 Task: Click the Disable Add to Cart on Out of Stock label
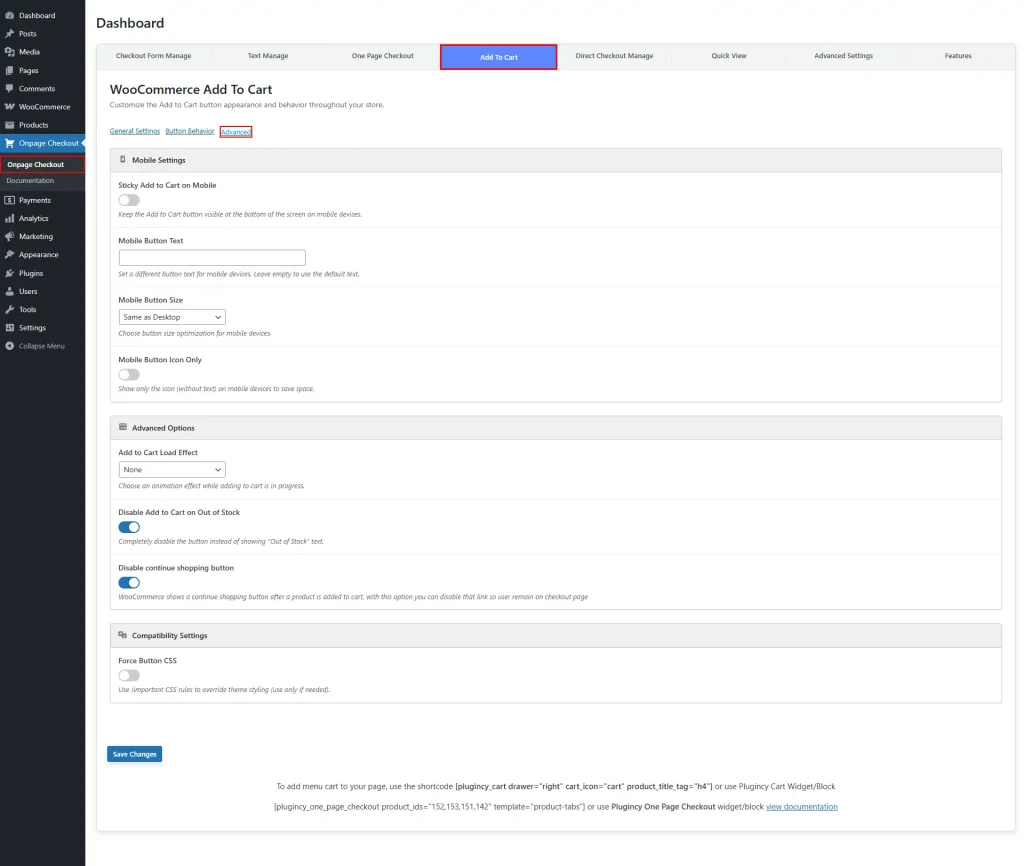179,513
